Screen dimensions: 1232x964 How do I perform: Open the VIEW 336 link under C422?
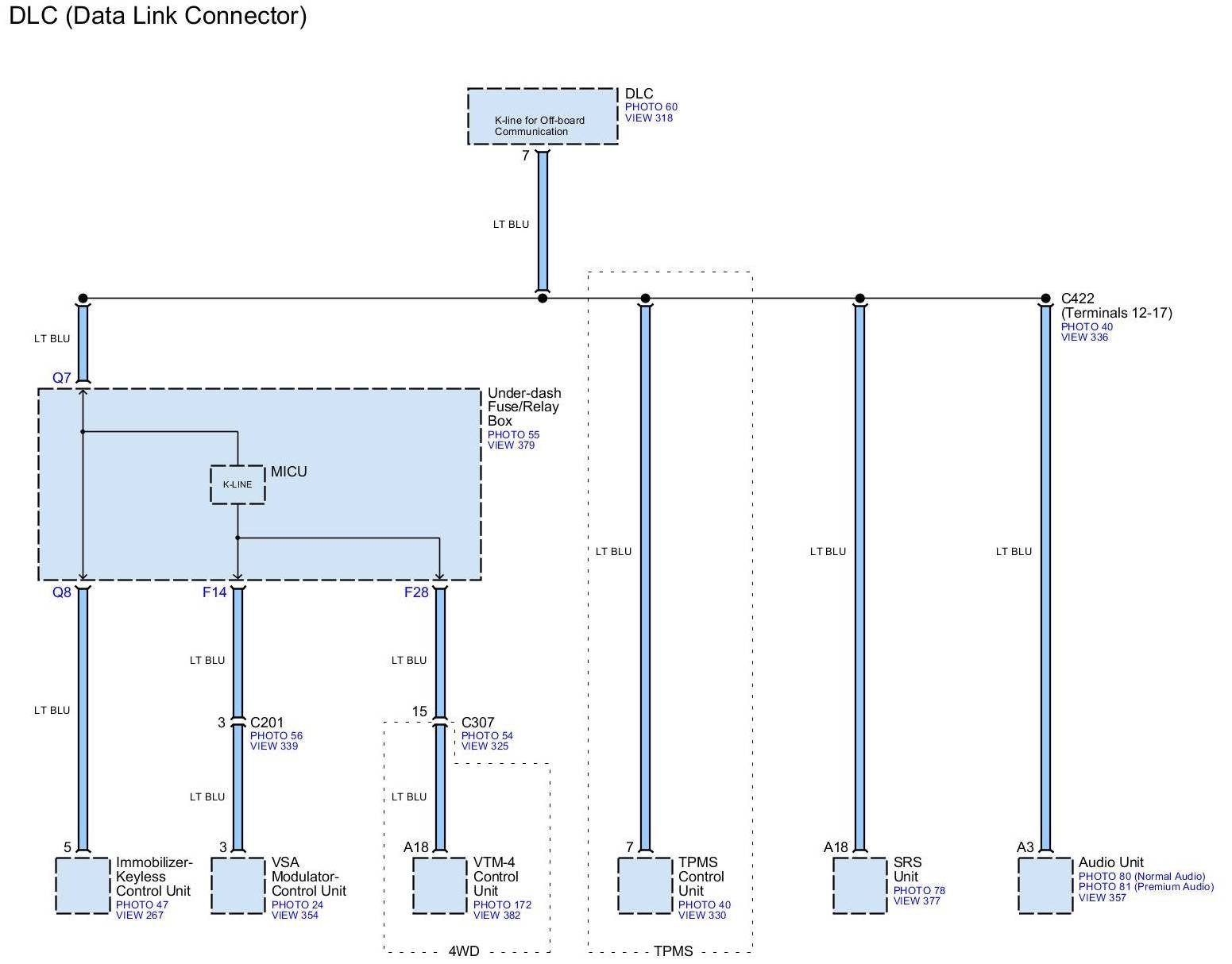pyautogui.click(x=1084, y=337)
